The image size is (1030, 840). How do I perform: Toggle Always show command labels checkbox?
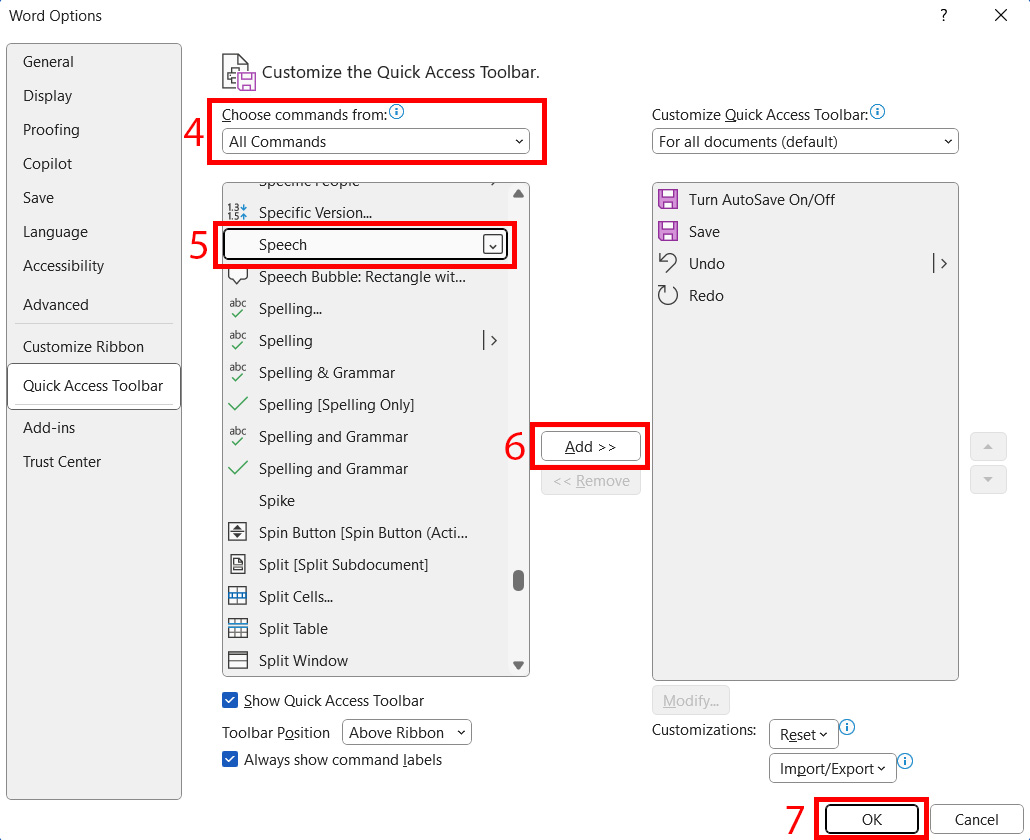(230, 759)
